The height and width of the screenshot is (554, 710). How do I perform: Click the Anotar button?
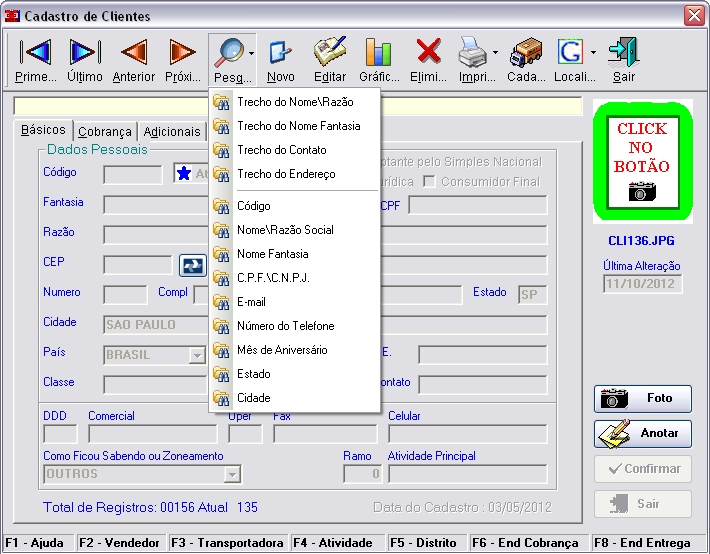[642, 433]
